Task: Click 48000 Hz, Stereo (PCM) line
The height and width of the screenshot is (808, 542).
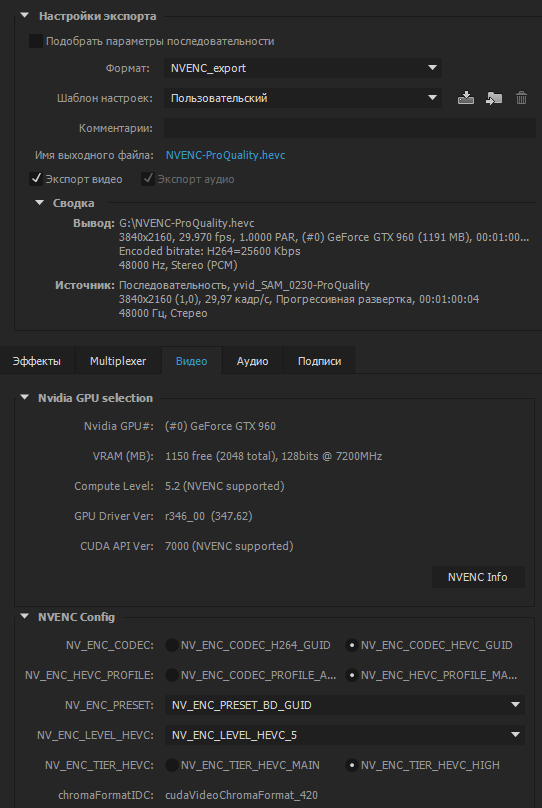Action: point(178,265)
